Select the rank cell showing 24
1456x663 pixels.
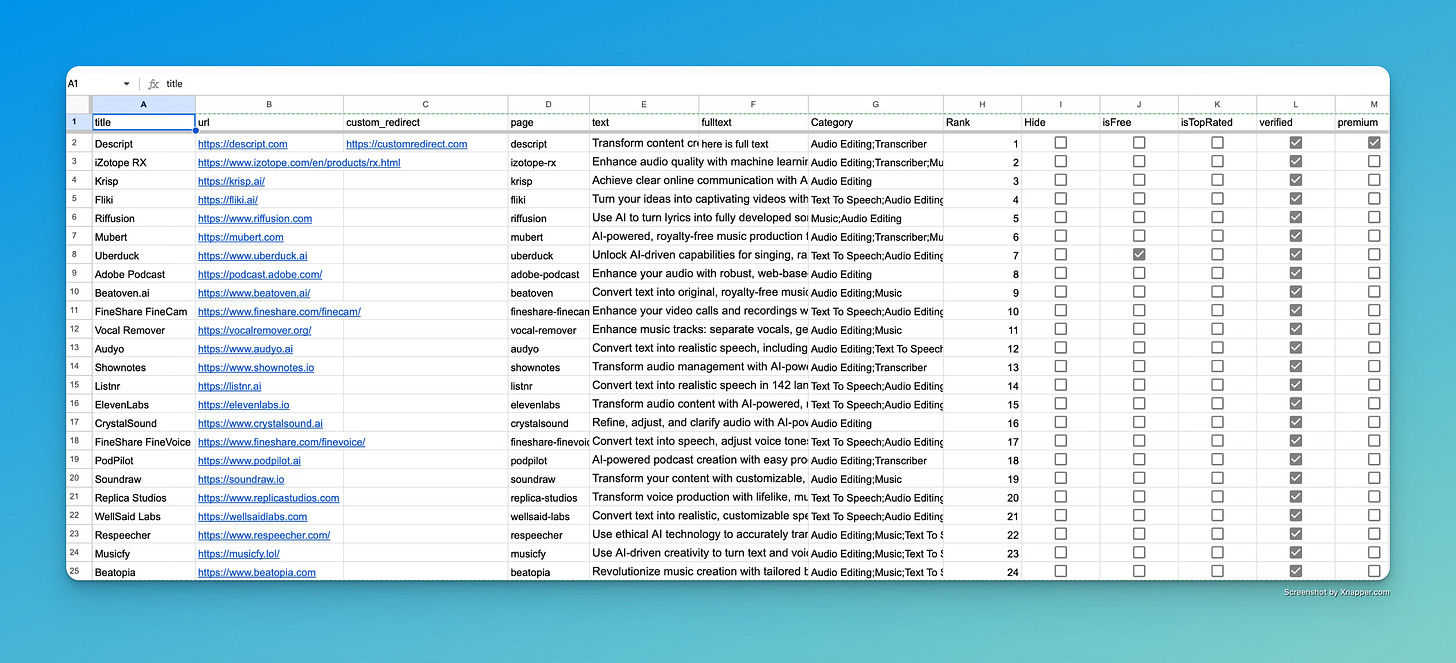click(x=982, y=572)
